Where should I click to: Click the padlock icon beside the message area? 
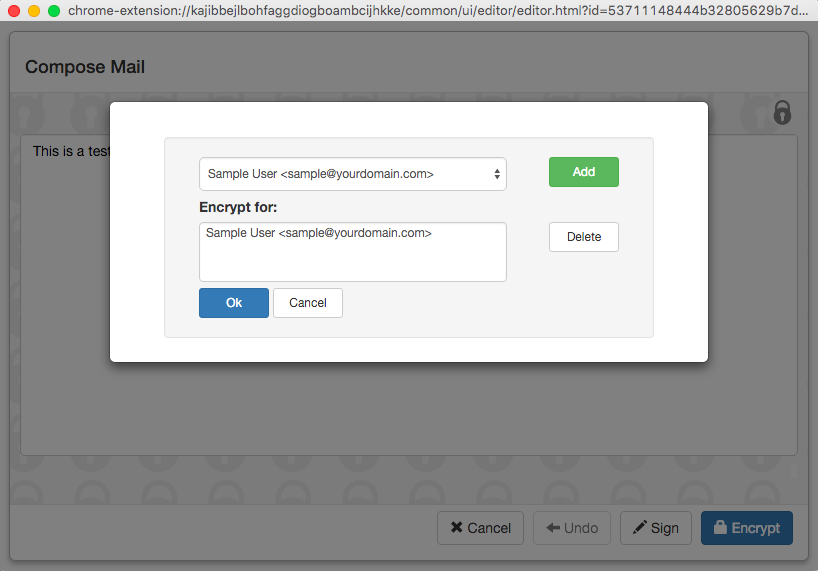tap(782, 112)
